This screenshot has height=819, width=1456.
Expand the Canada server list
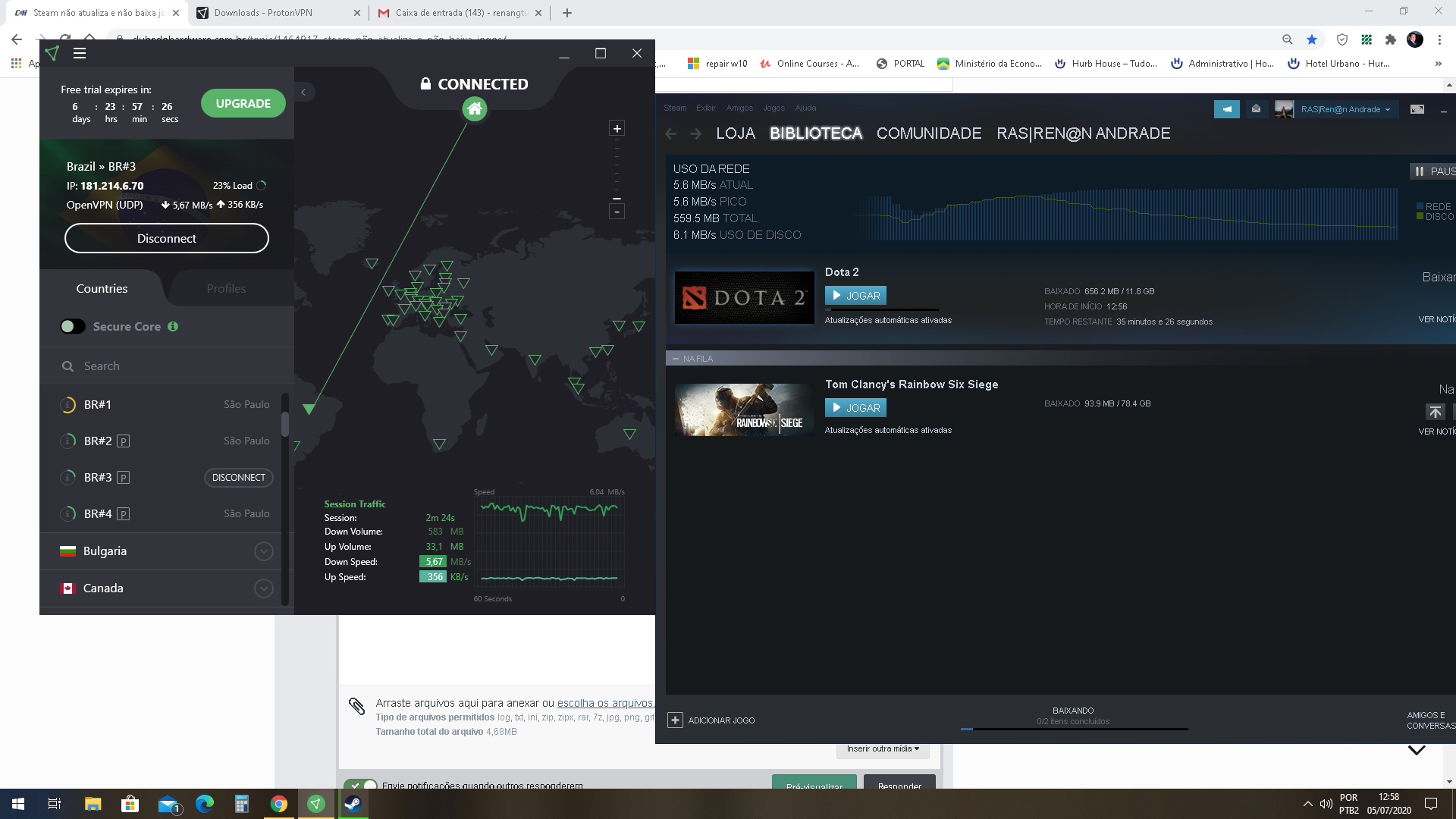tap(263, 588)
